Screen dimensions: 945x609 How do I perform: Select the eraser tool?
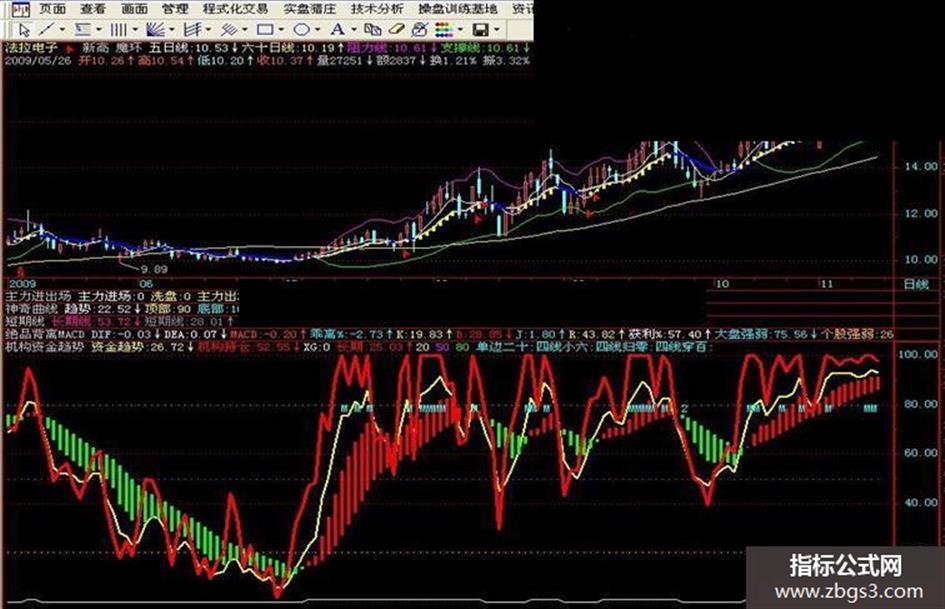coord(397,29)
